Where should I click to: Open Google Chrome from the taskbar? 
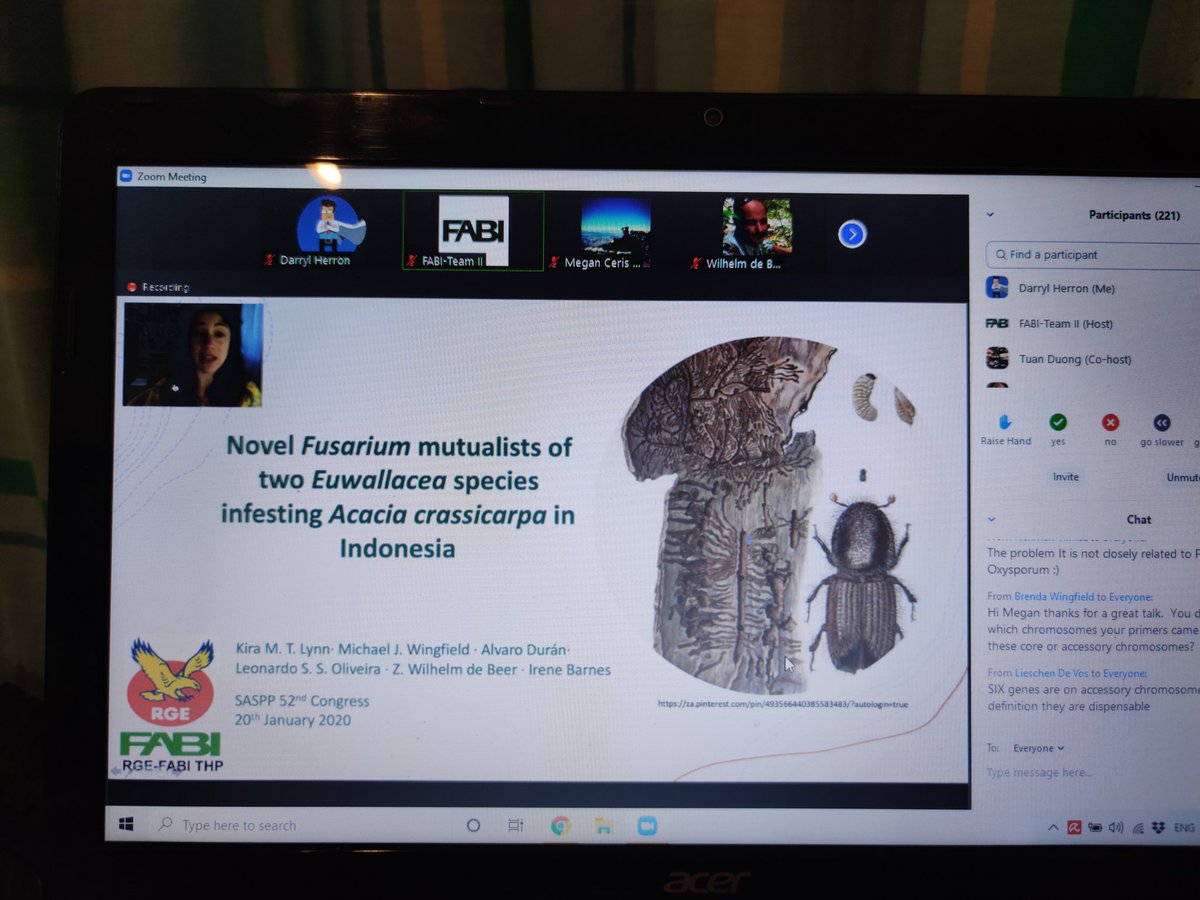point(560,824)
